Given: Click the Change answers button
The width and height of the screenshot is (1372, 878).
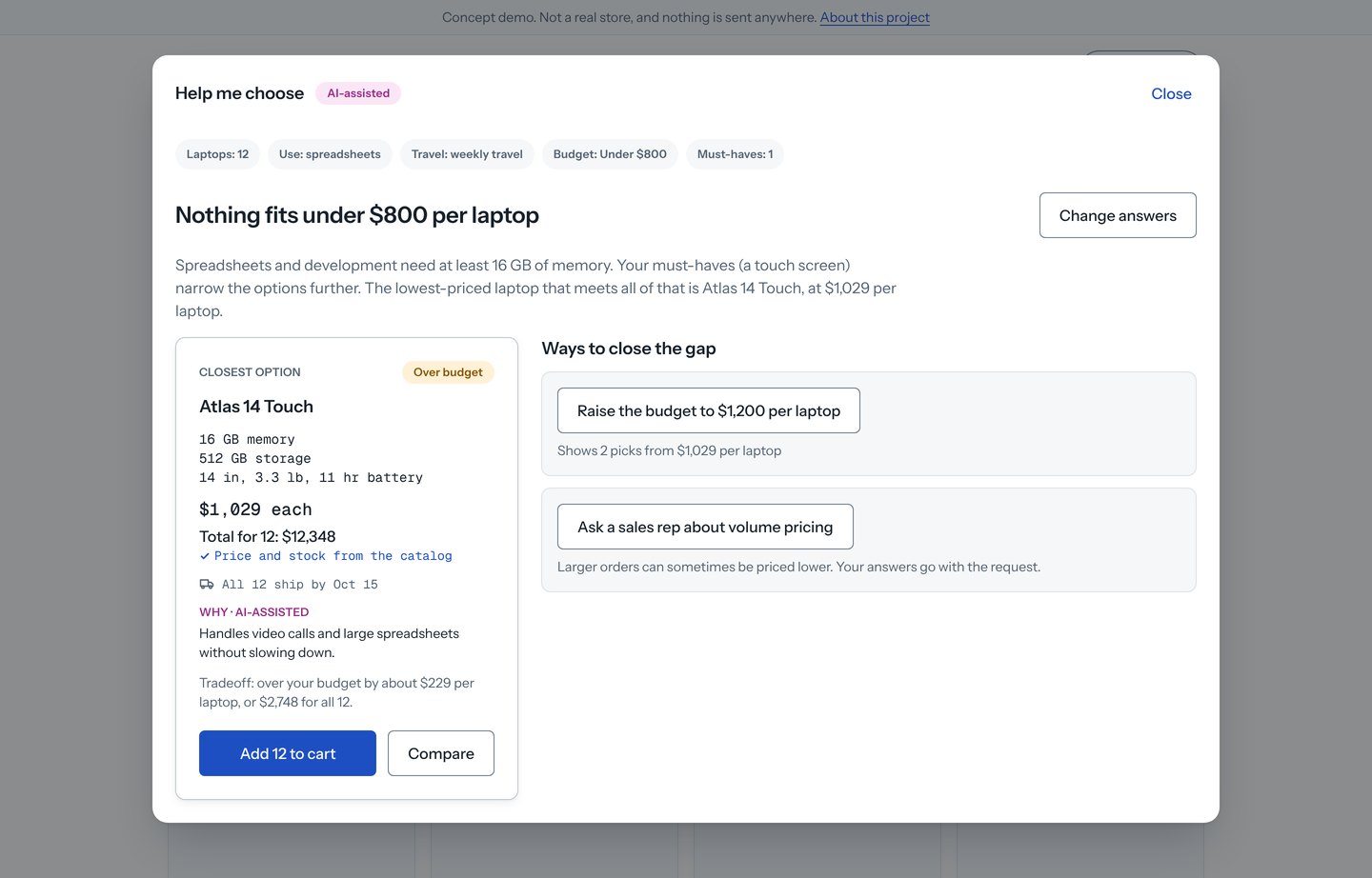Looking at the screenshot, I should point(1118,215).
